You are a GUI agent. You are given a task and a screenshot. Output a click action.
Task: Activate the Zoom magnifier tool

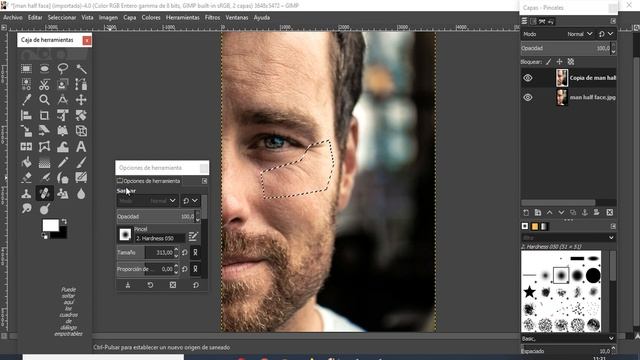click(44, 100)
